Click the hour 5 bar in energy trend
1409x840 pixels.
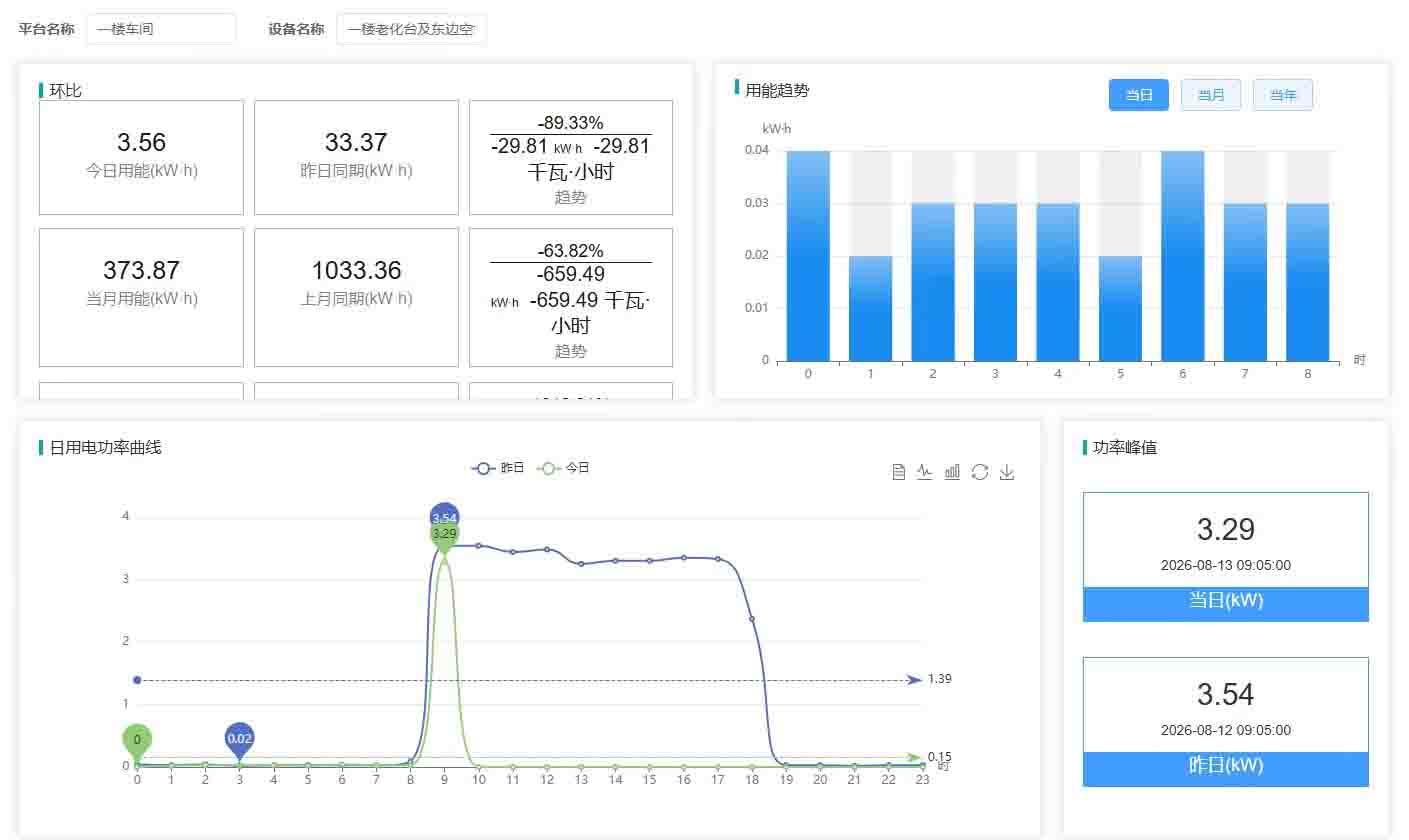[x=1120, y=308]
